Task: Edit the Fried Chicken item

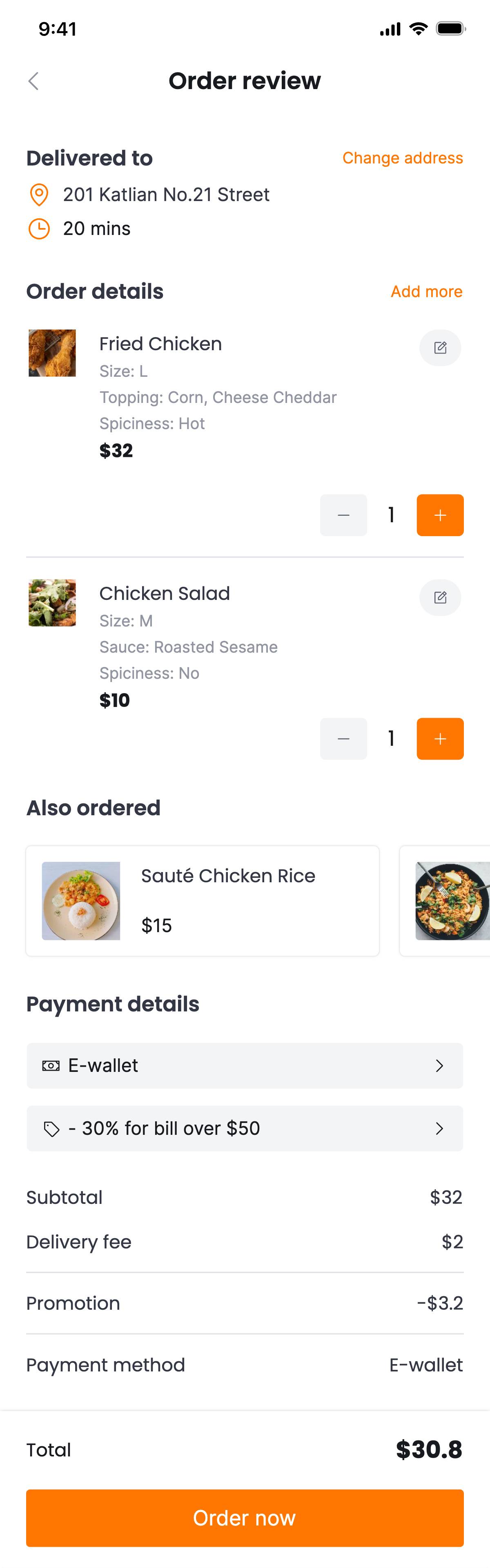Action: [440, 348]
